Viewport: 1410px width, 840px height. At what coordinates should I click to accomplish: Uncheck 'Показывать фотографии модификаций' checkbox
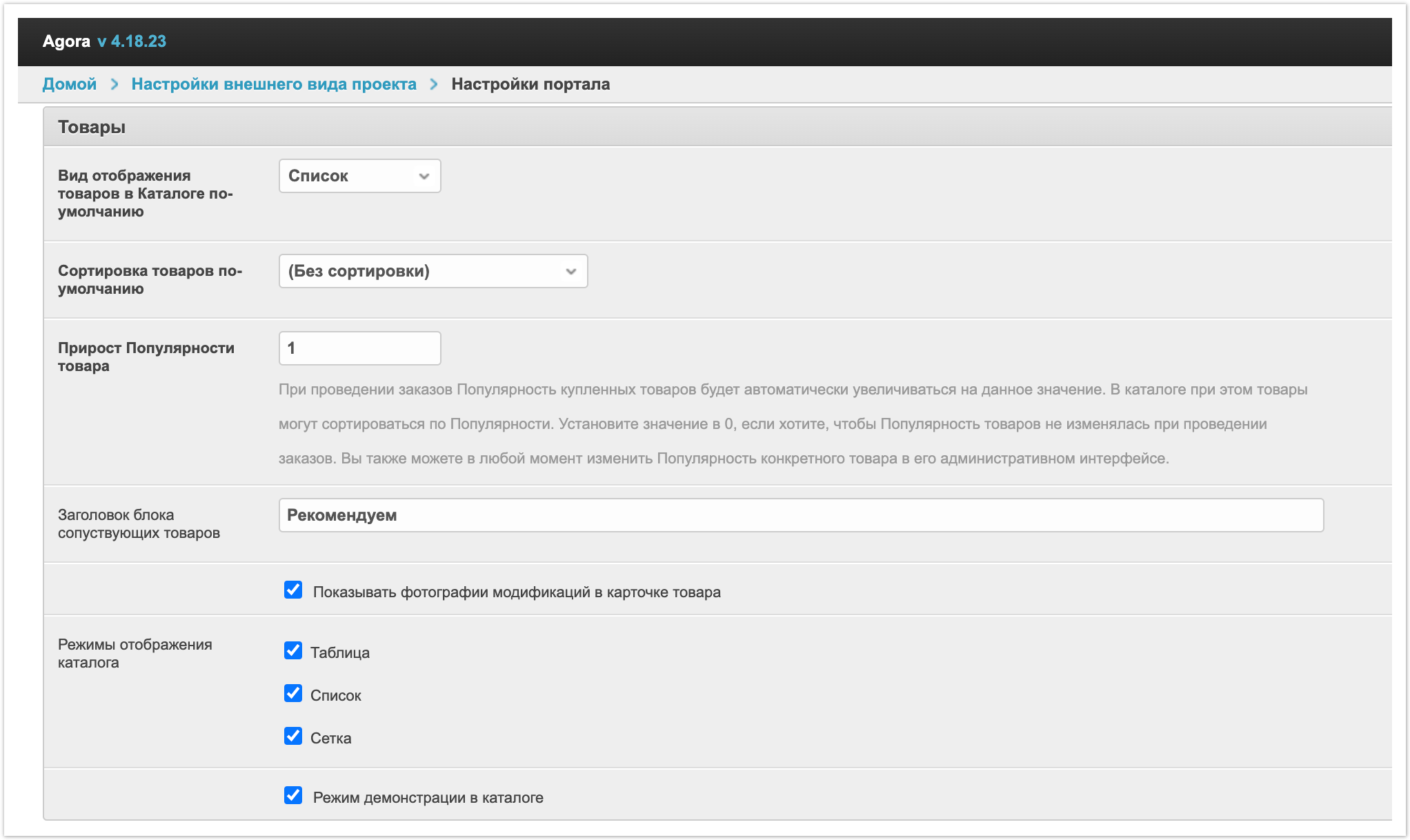pos(293,590)
